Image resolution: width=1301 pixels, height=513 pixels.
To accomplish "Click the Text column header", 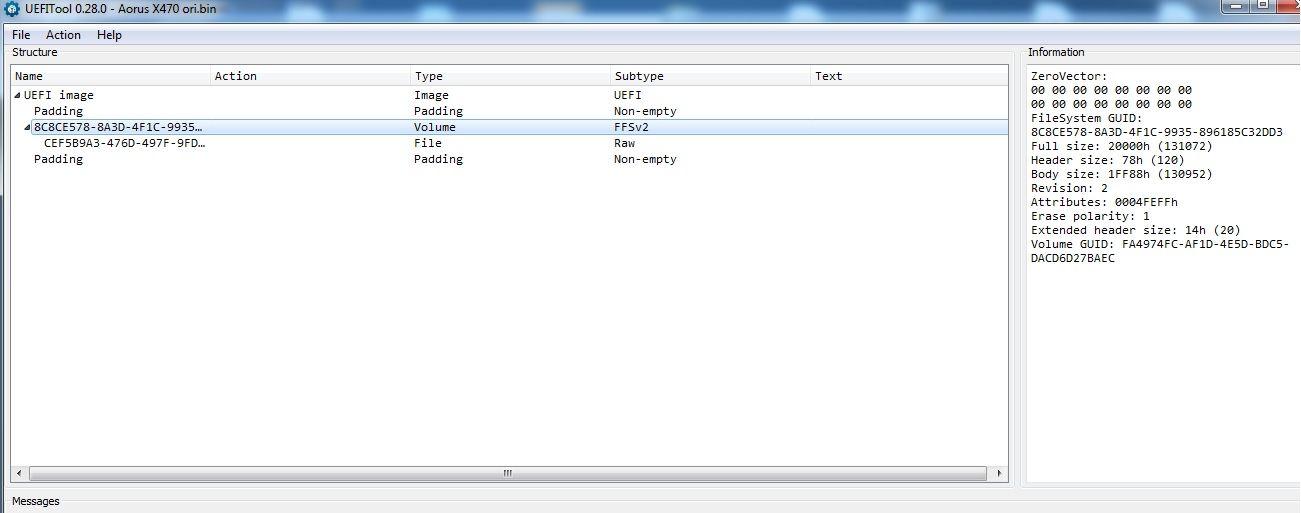I will tap(909, 76).
